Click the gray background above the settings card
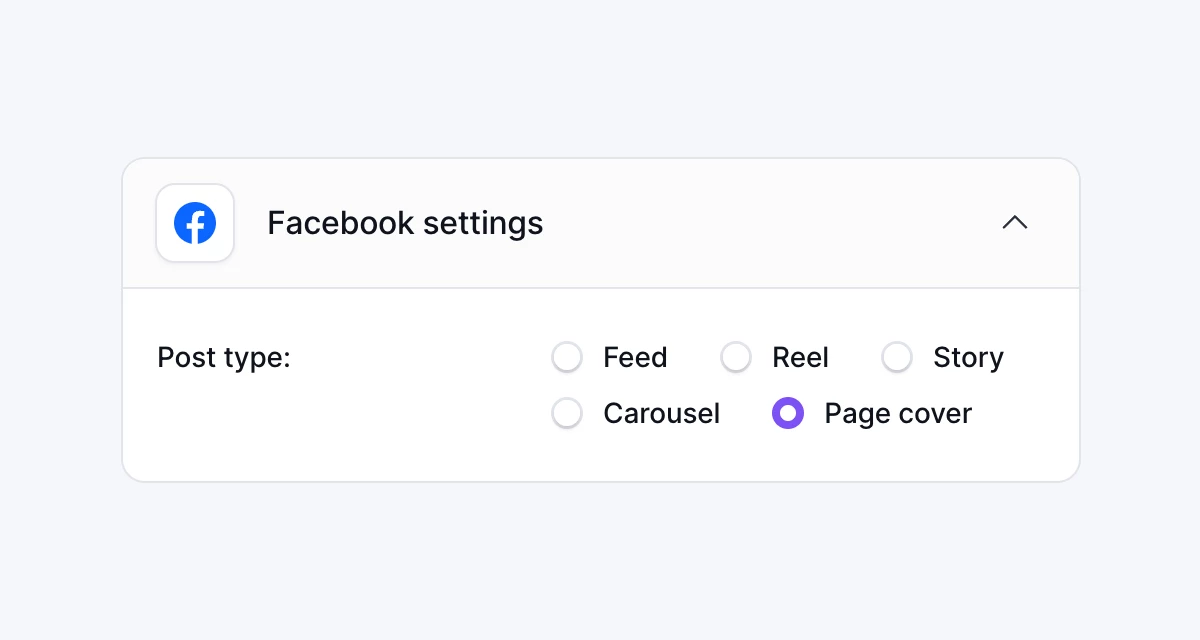This screenshot has height=640, width=1200. tap(600, 80)
